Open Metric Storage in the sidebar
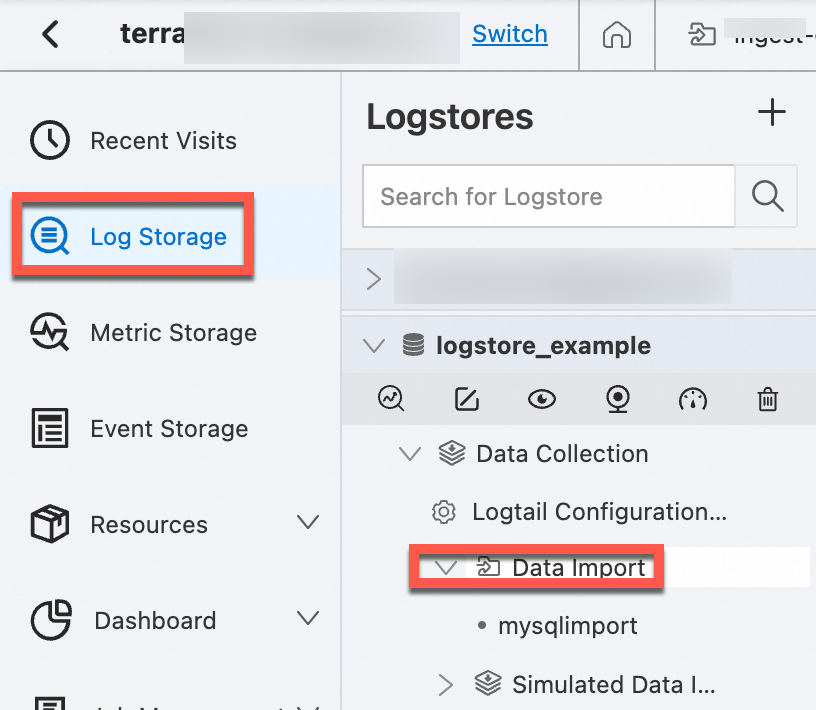Screen dimensions: 816x710 click(172, 333)
